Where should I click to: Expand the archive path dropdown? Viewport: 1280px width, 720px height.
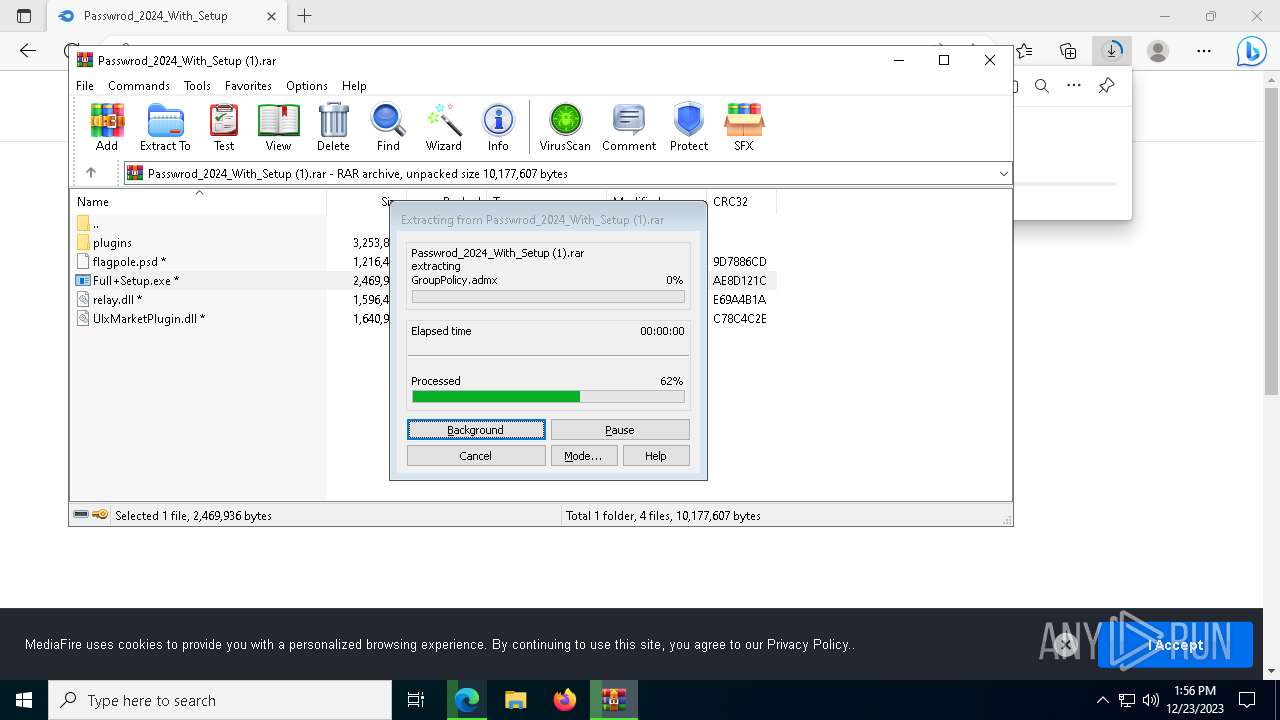pyautogui.click(x=1003, y=174)
